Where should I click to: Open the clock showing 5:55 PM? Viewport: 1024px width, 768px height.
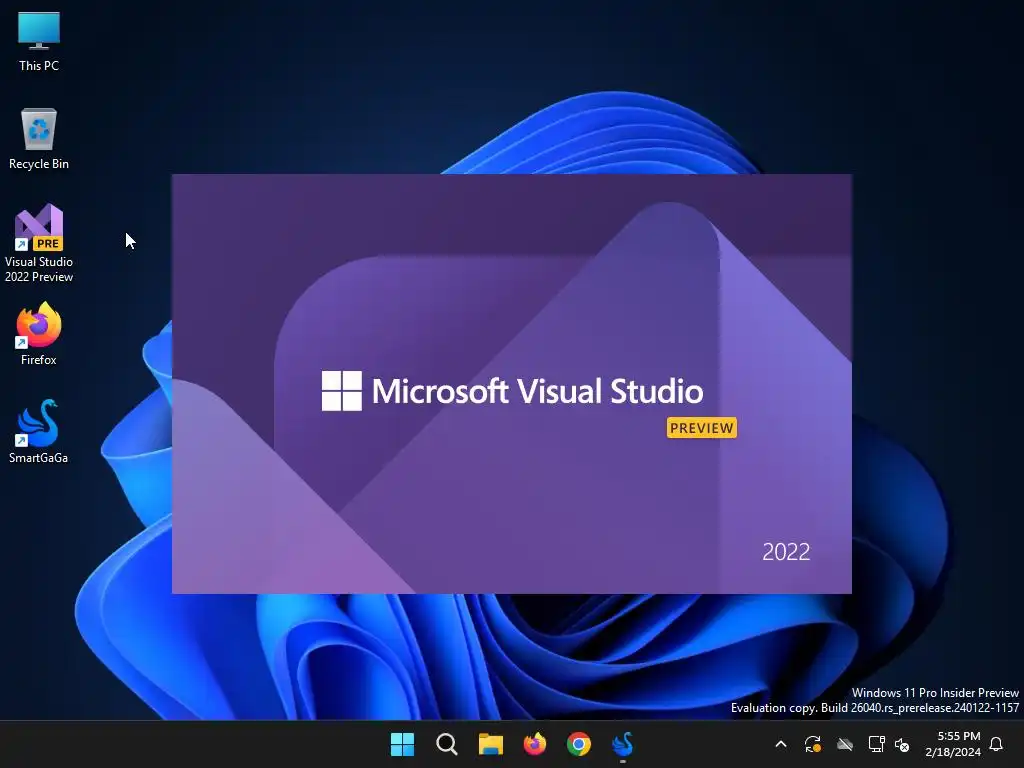pos(953,744)
